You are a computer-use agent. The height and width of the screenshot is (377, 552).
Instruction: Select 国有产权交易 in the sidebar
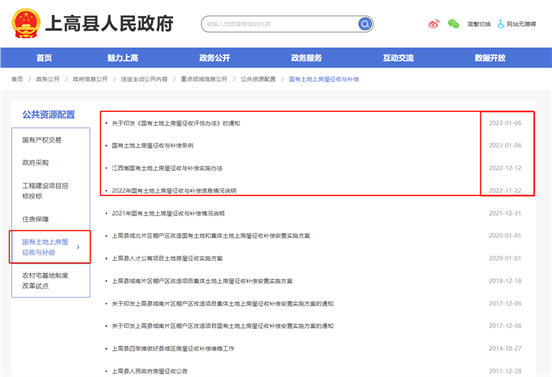[x=42, y=140]
